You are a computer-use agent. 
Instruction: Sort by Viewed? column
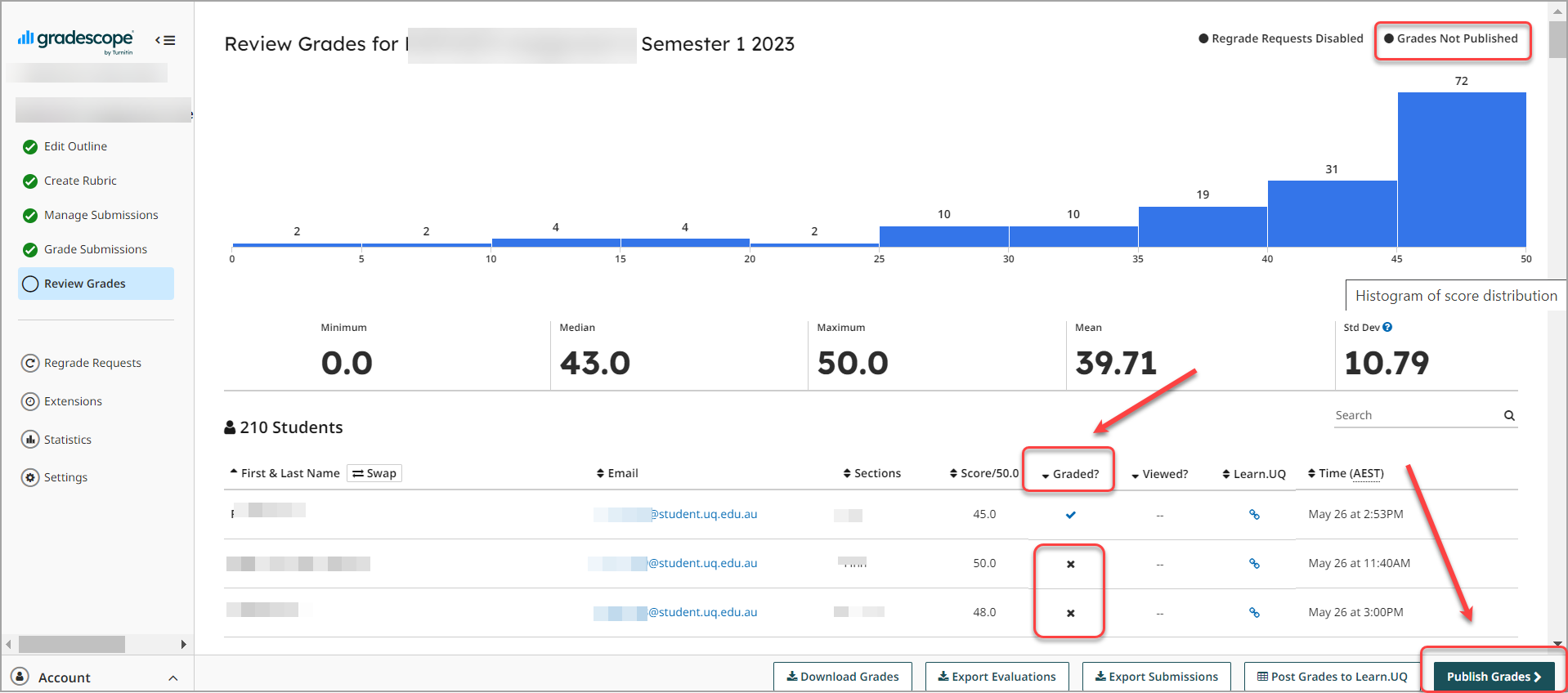tap(1159, 474)
